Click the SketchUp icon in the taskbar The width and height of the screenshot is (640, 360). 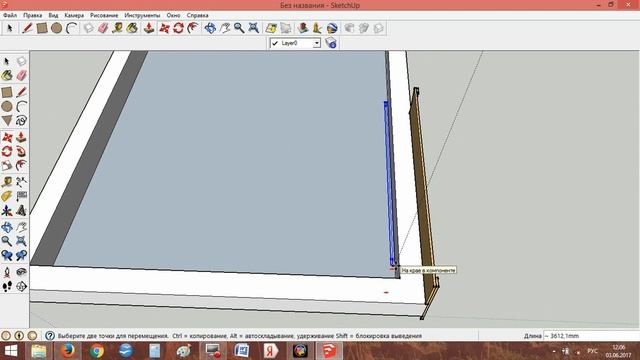pos(329,351)
